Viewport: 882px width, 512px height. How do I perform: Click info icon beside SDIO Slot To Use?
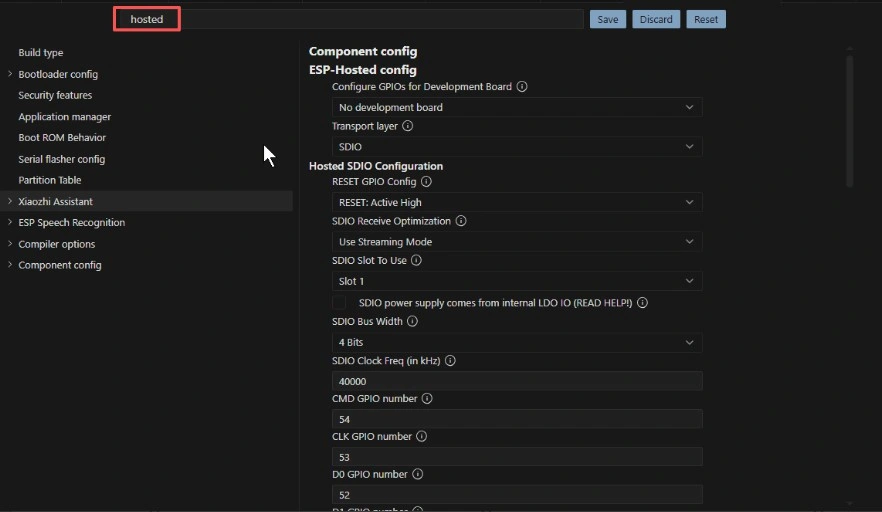417,261
